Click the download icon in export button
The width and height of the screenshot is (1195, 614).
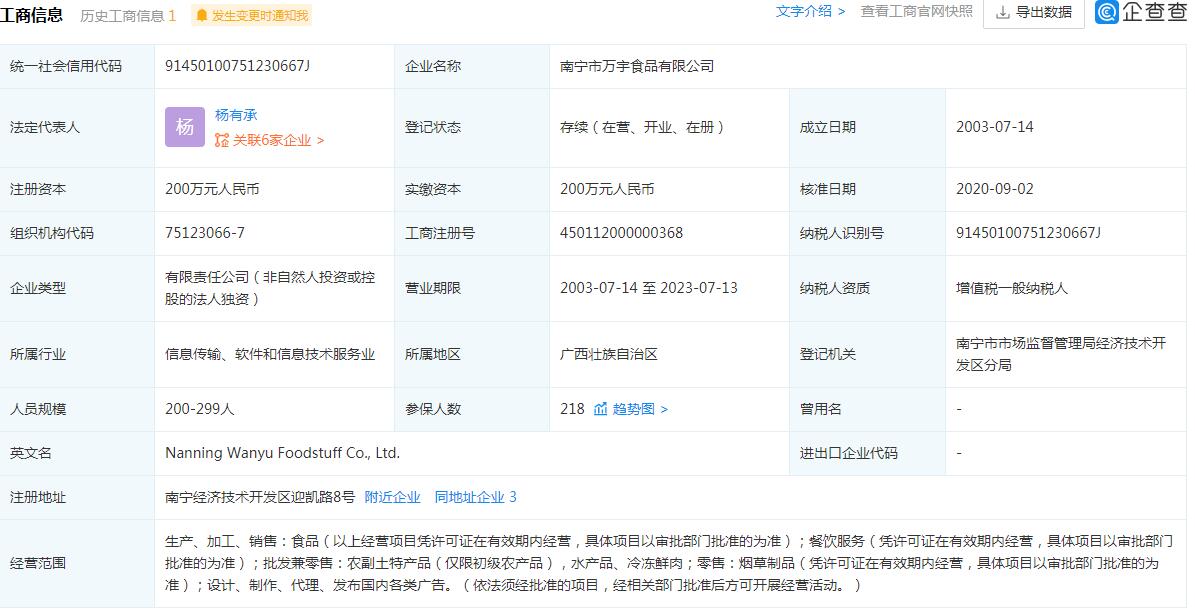1003,12
